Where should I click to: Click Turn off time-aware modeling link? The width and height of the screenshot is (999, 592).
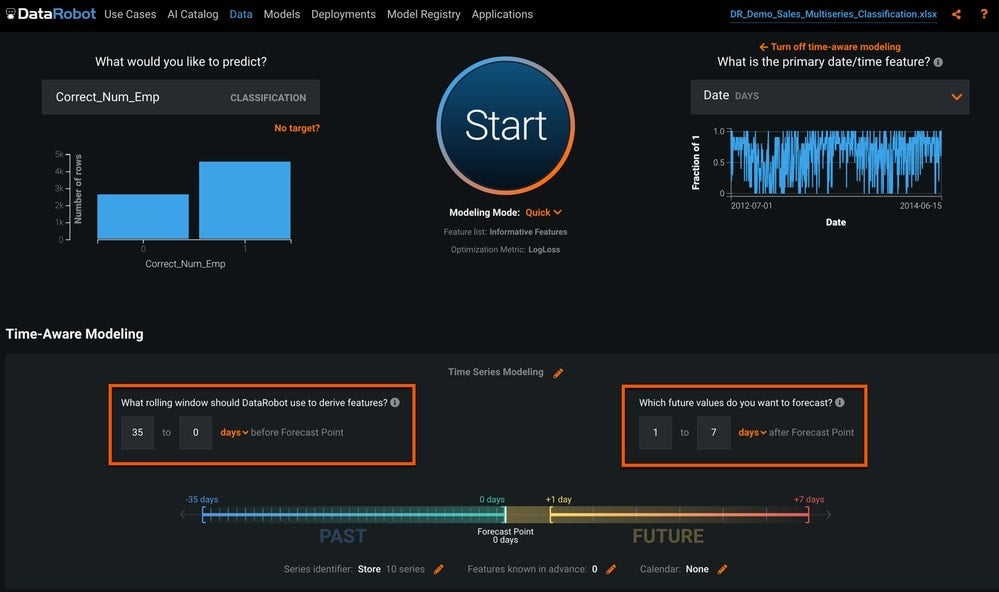click(830, 47)
